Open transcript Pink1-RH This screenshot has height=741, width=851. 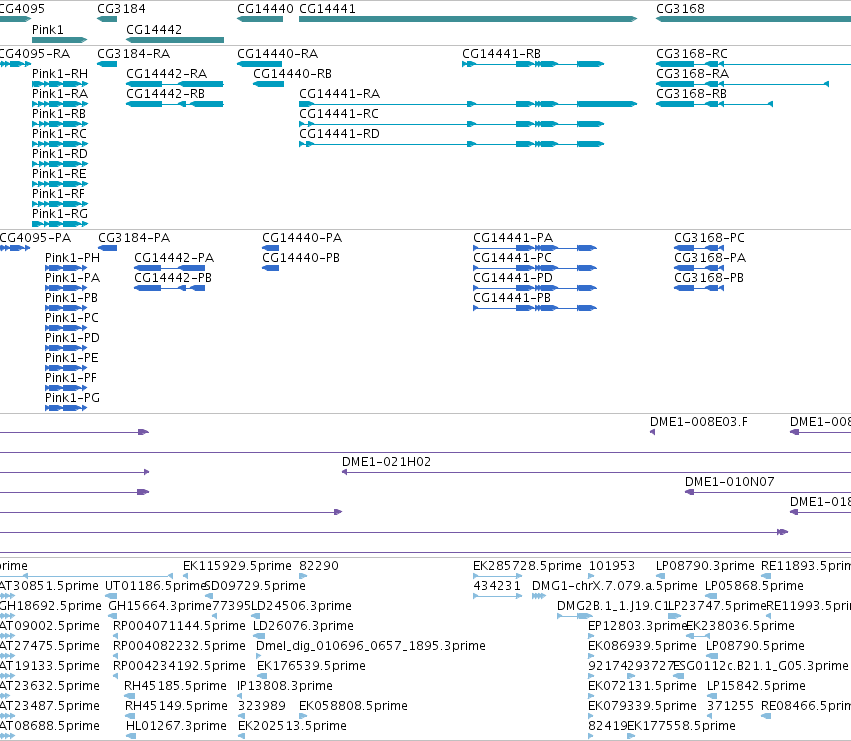60,74
